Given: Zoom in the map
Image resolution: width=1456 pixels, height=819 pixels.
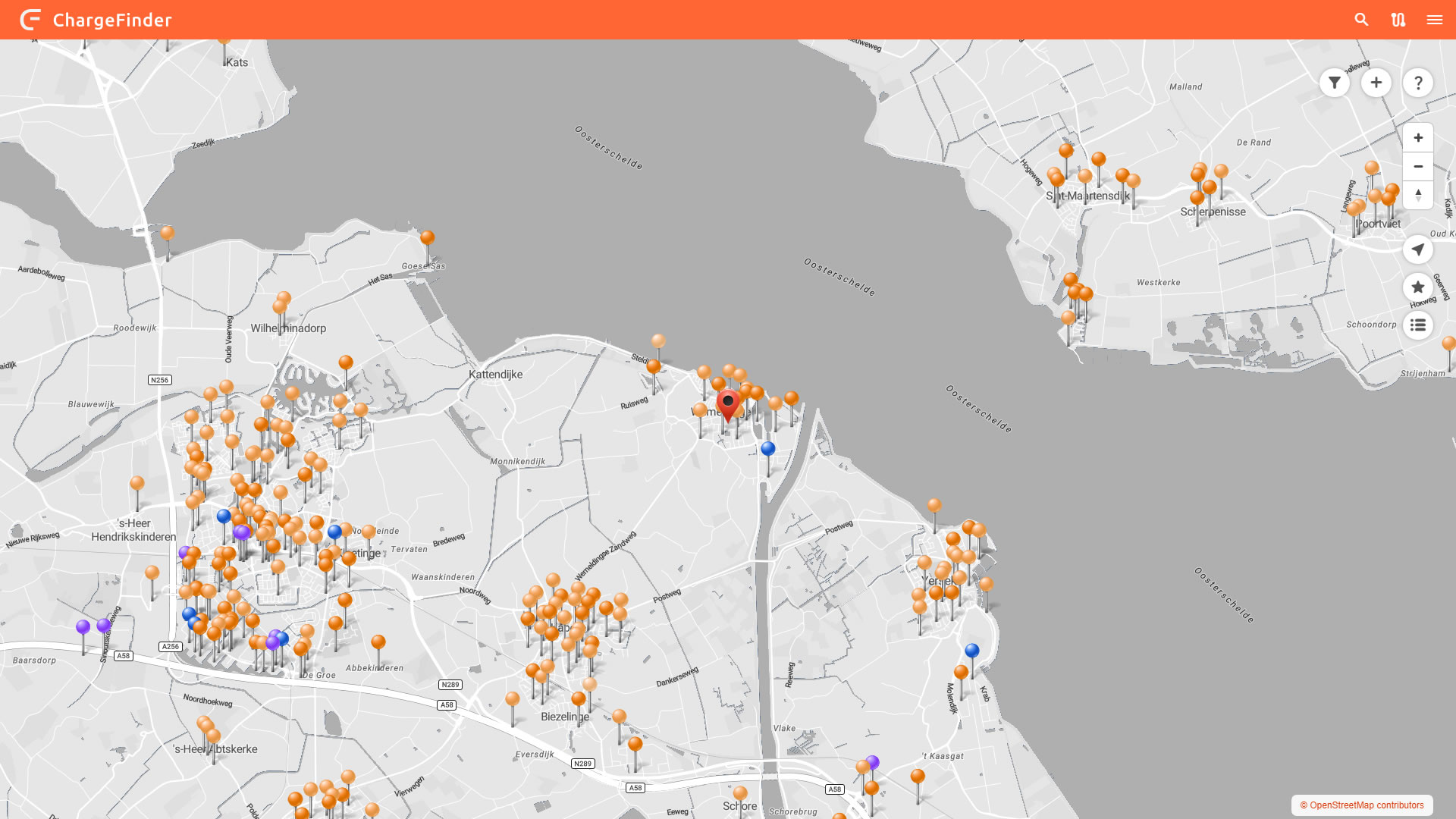Looking at the screenshot, I should [x=1417, y=138].
